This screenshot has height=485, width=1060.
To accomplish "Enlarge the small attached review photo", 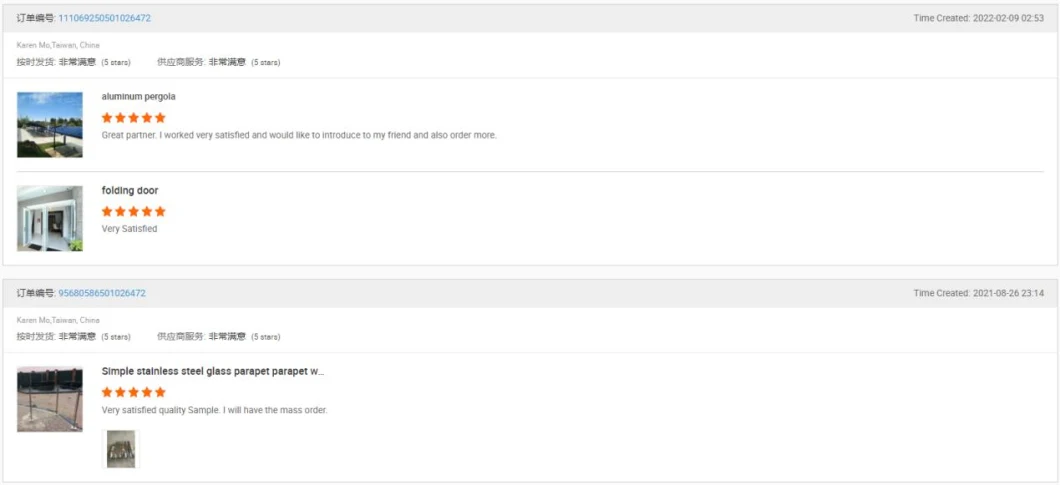I will click(x=120, y=449).
